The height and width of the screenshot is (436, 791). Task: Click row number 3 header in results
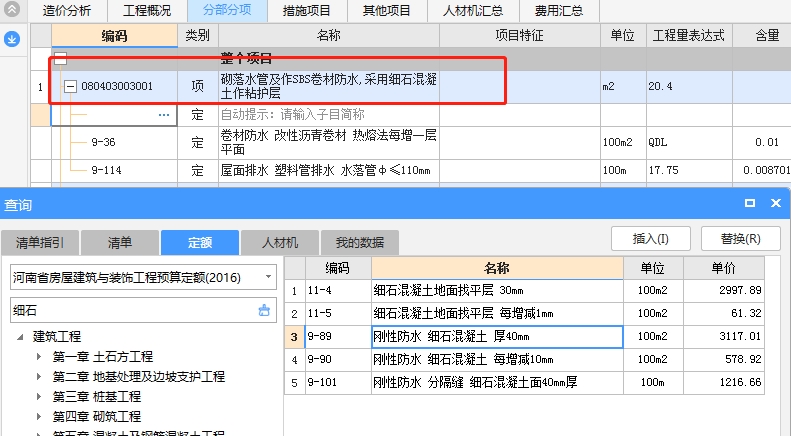pyautogui.click(x=295, y=337)
